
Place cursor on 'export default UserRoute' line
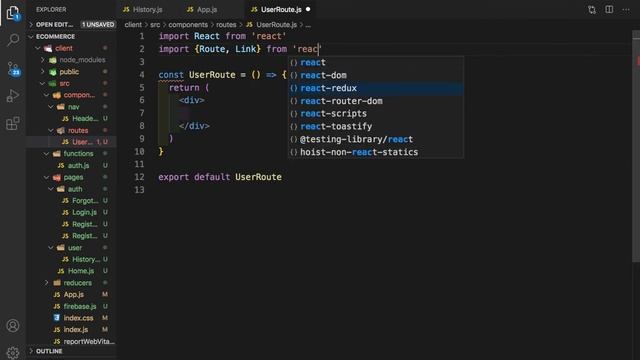pos(220,177)
